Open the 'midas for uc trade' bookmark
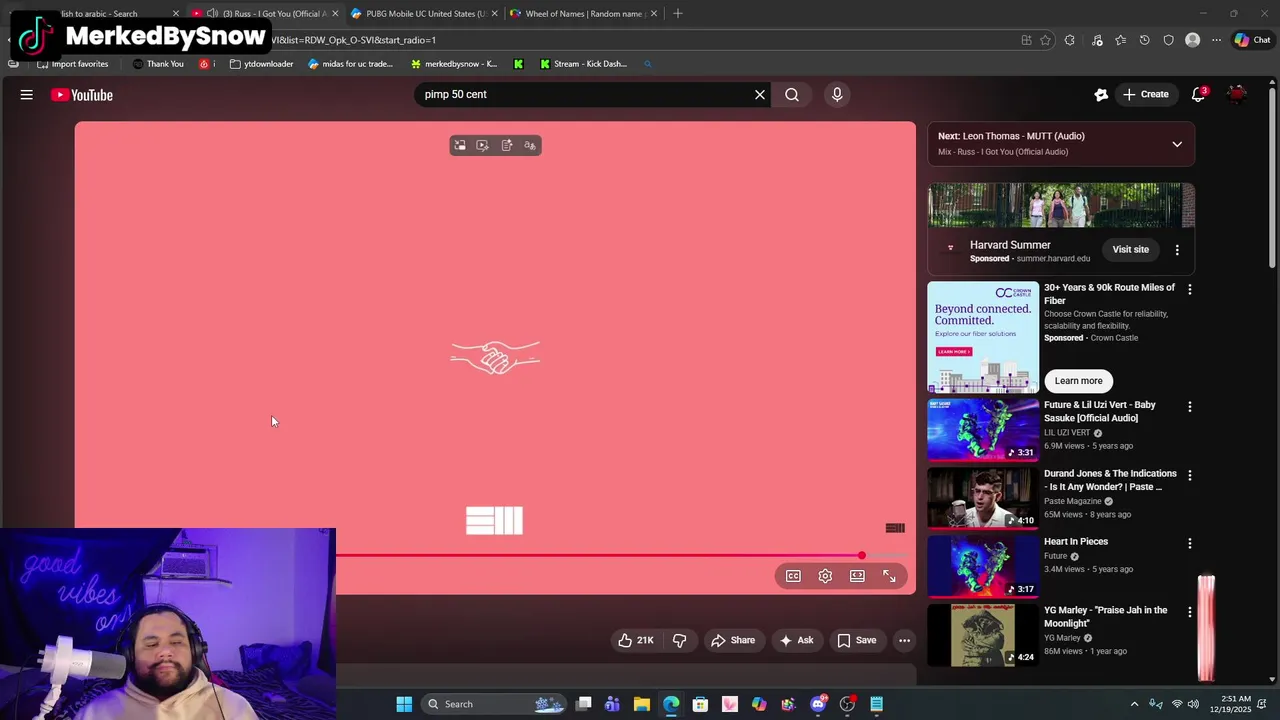Screen dimensions: 1280x720 [x=350, y=64]
